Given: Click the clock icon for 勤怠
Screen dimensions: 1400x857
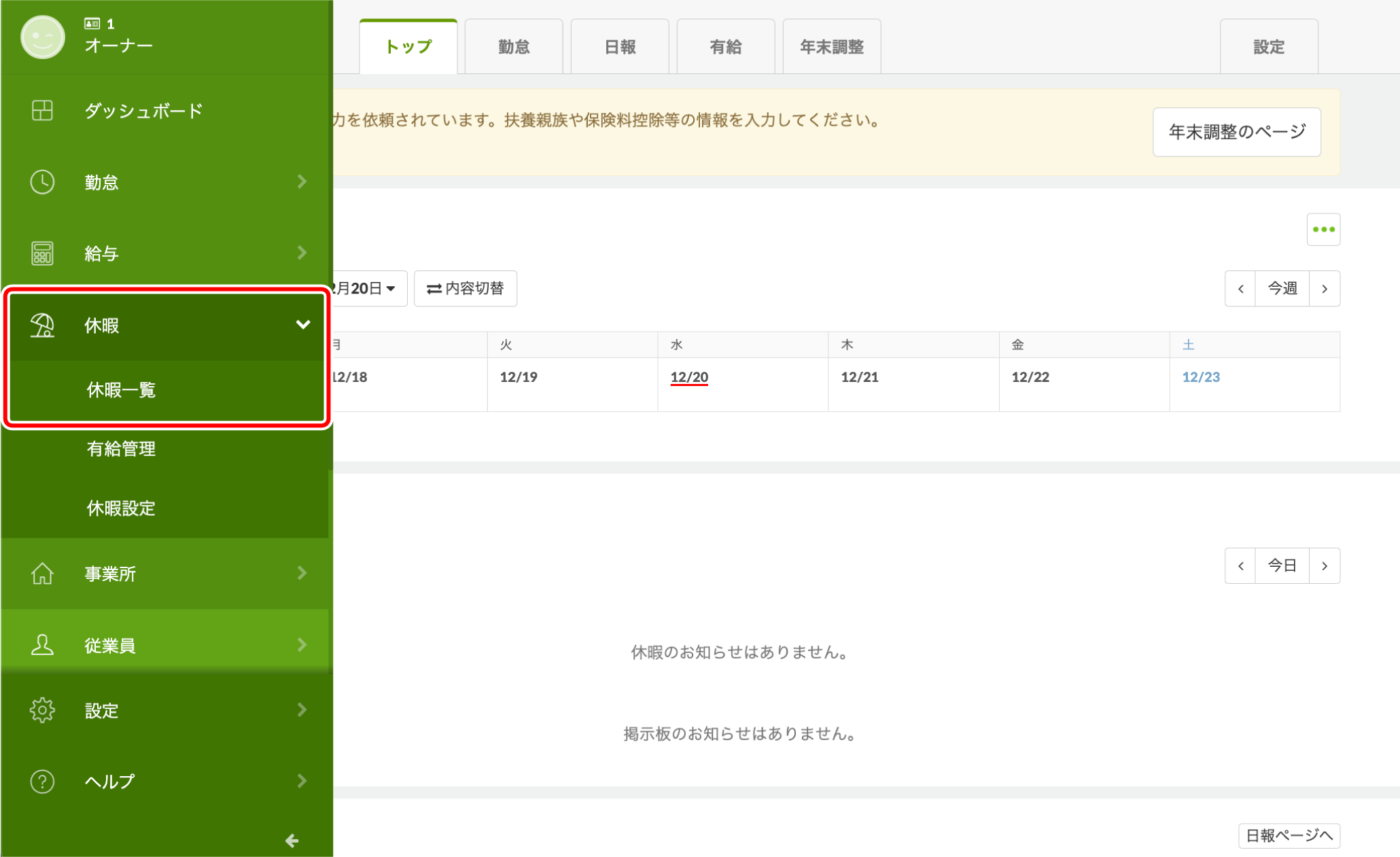Looking at the screenshot, I should (42, 182).
